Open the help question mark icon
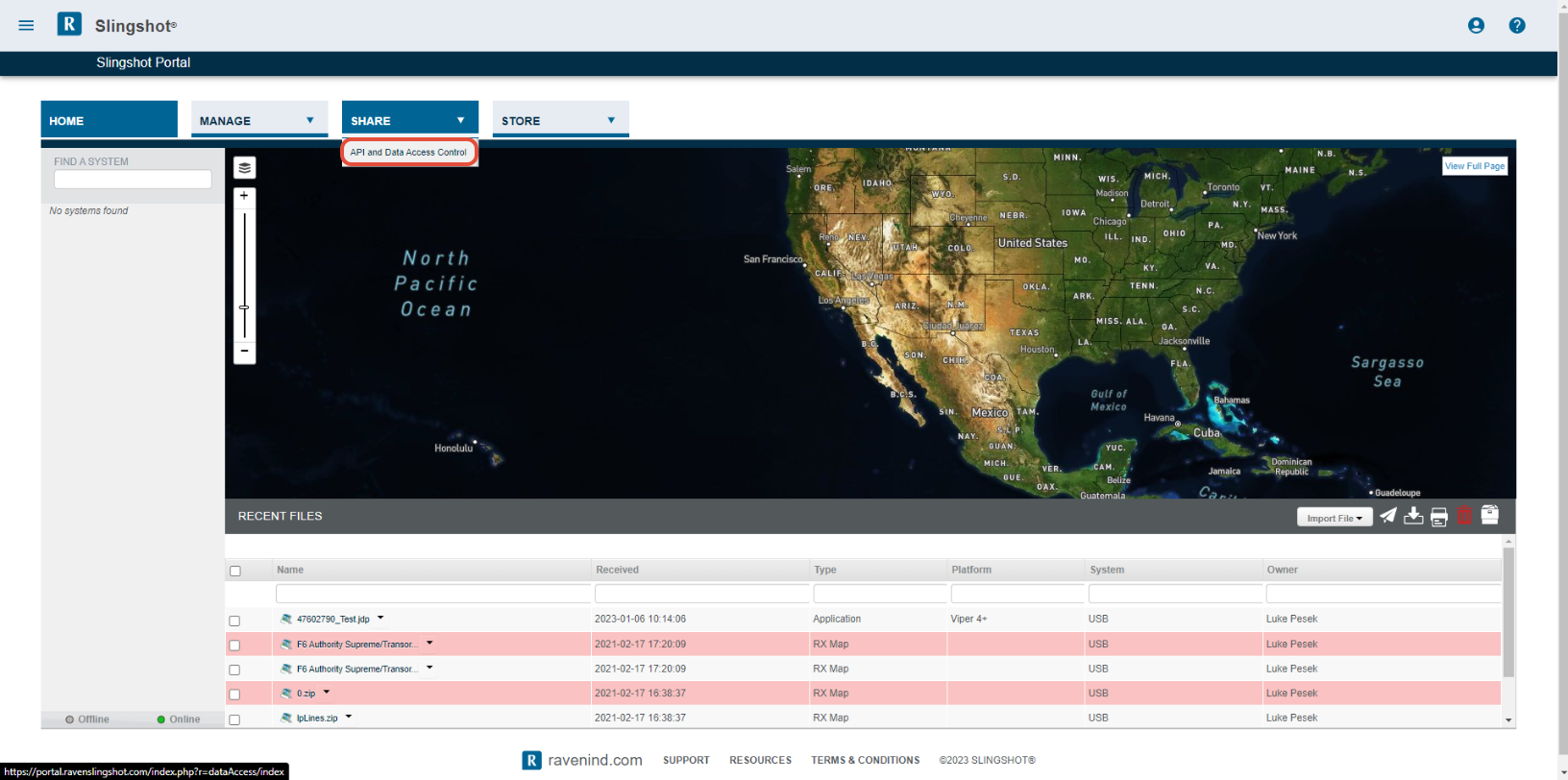 1517,26
